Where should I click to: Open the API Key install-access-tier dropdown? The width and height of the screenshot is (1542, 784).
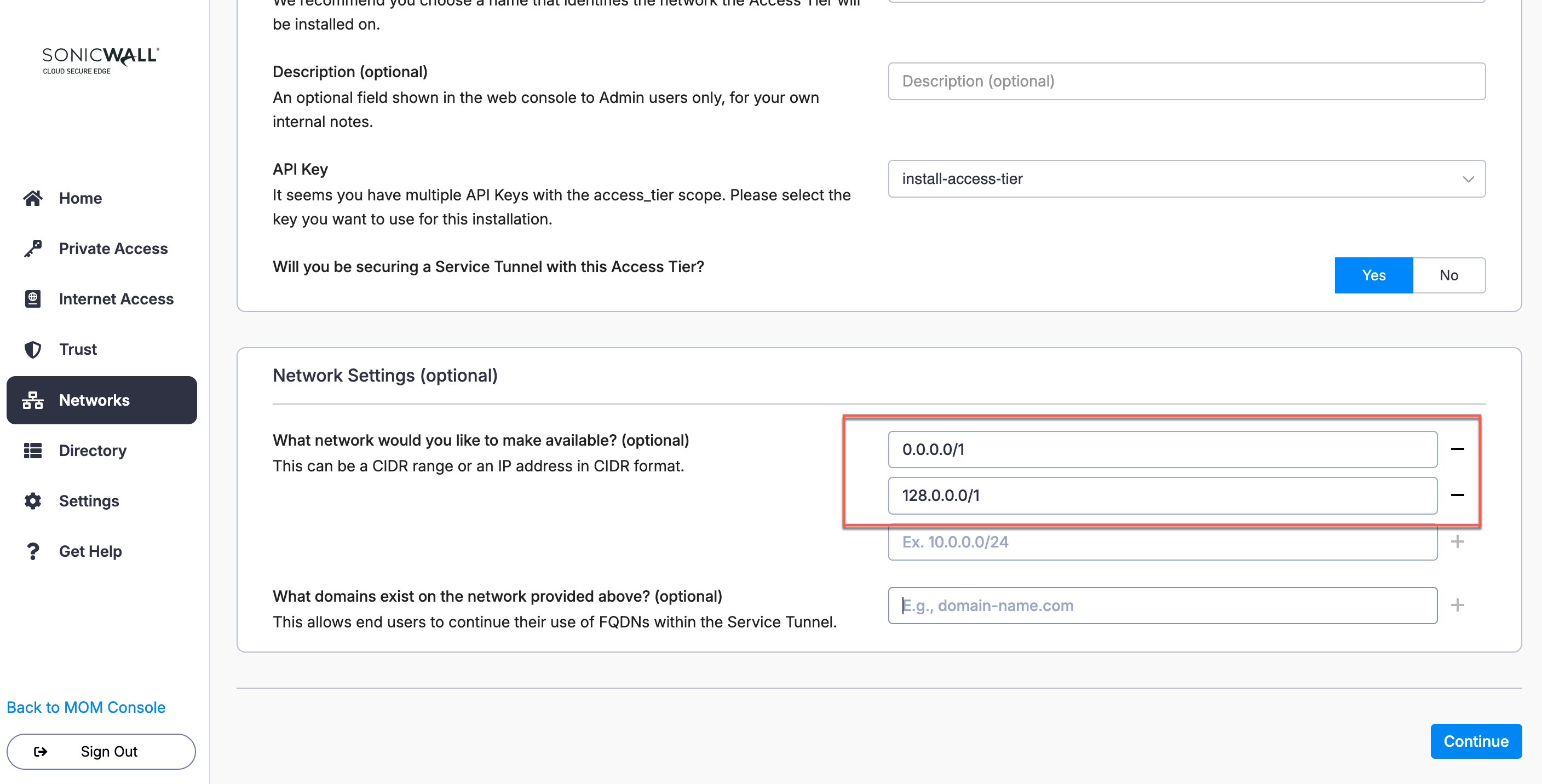tap(1186, 179)
